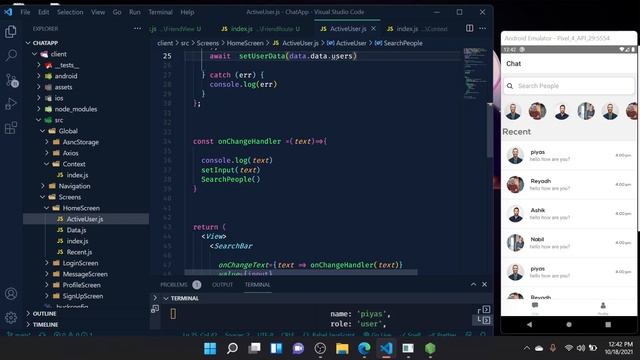
Task: Open the Selection menu
Action: (x=70, y=12)
